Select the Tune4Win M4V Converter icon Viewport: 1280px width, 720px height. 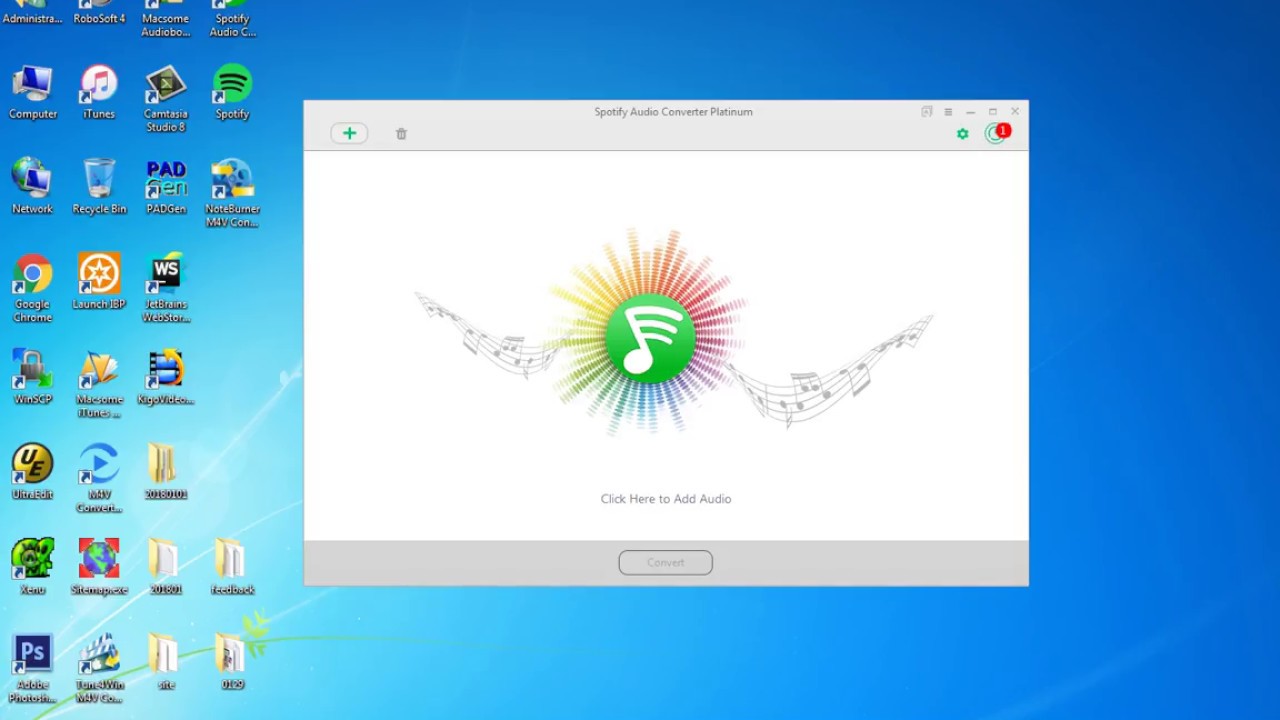coord(99,668)
